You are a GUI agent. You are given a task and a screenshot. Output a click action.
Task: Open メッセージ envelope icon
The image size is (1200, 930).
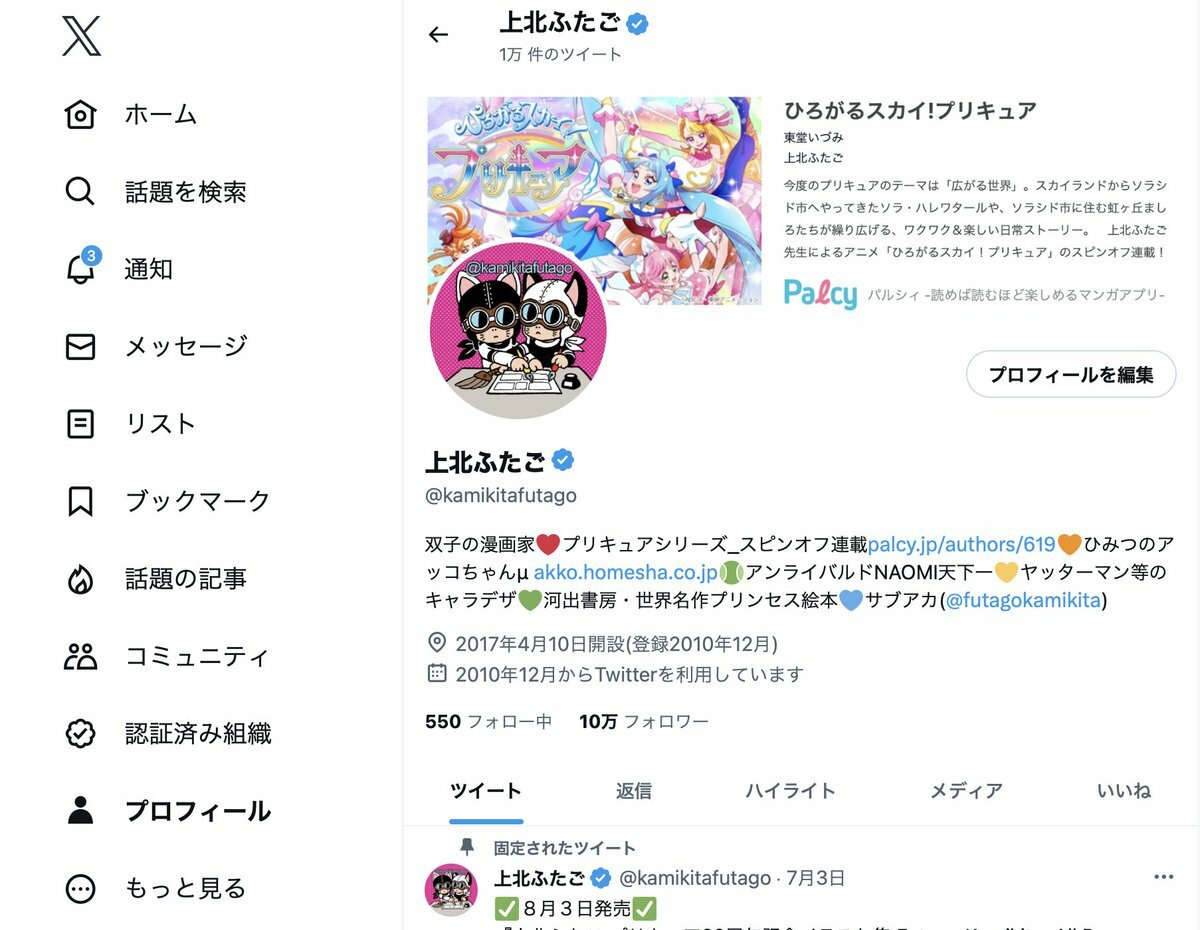[80, 346]
